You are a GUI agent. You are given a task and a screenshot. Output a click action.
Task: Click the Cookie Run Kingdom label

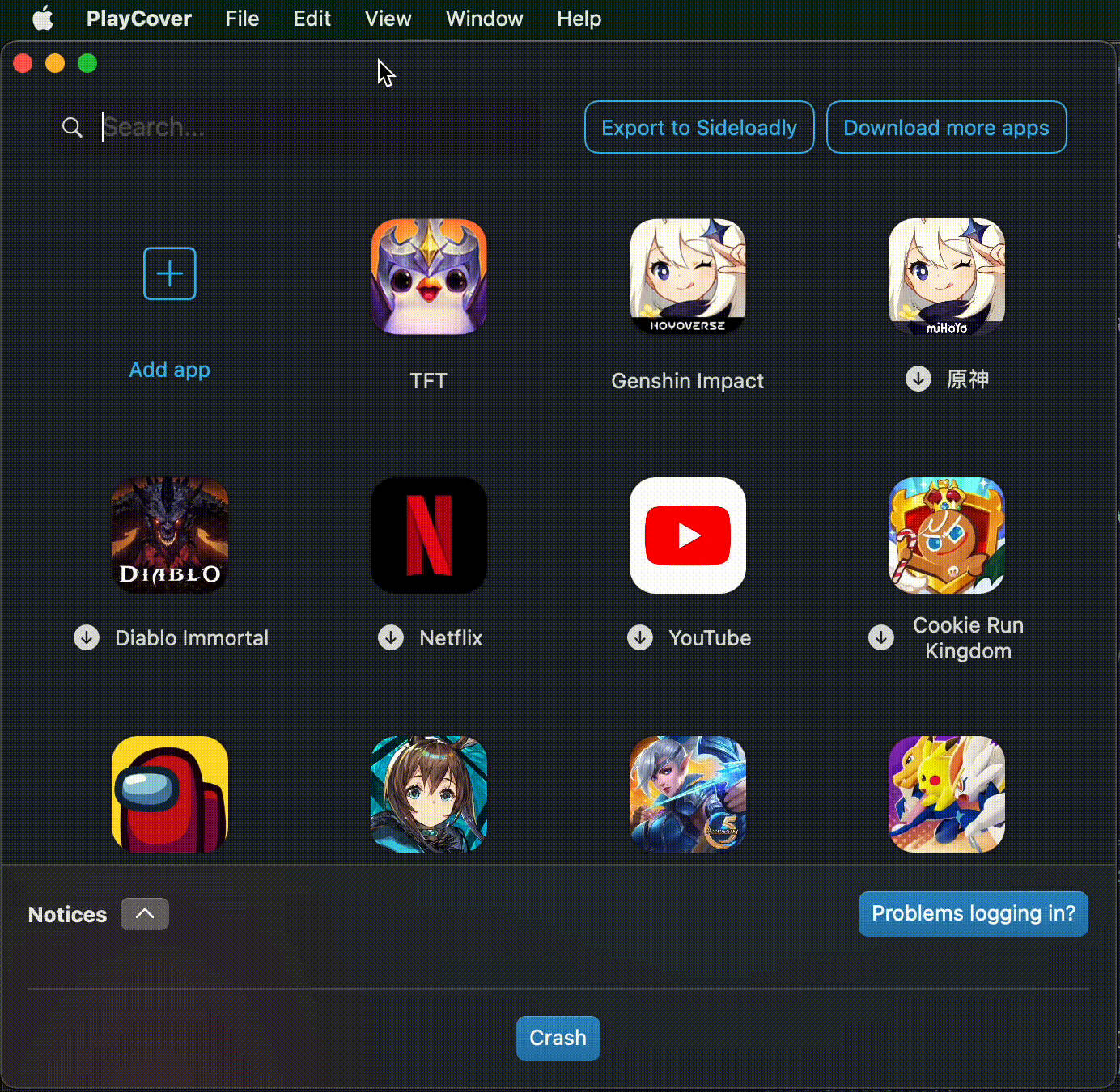969,638
